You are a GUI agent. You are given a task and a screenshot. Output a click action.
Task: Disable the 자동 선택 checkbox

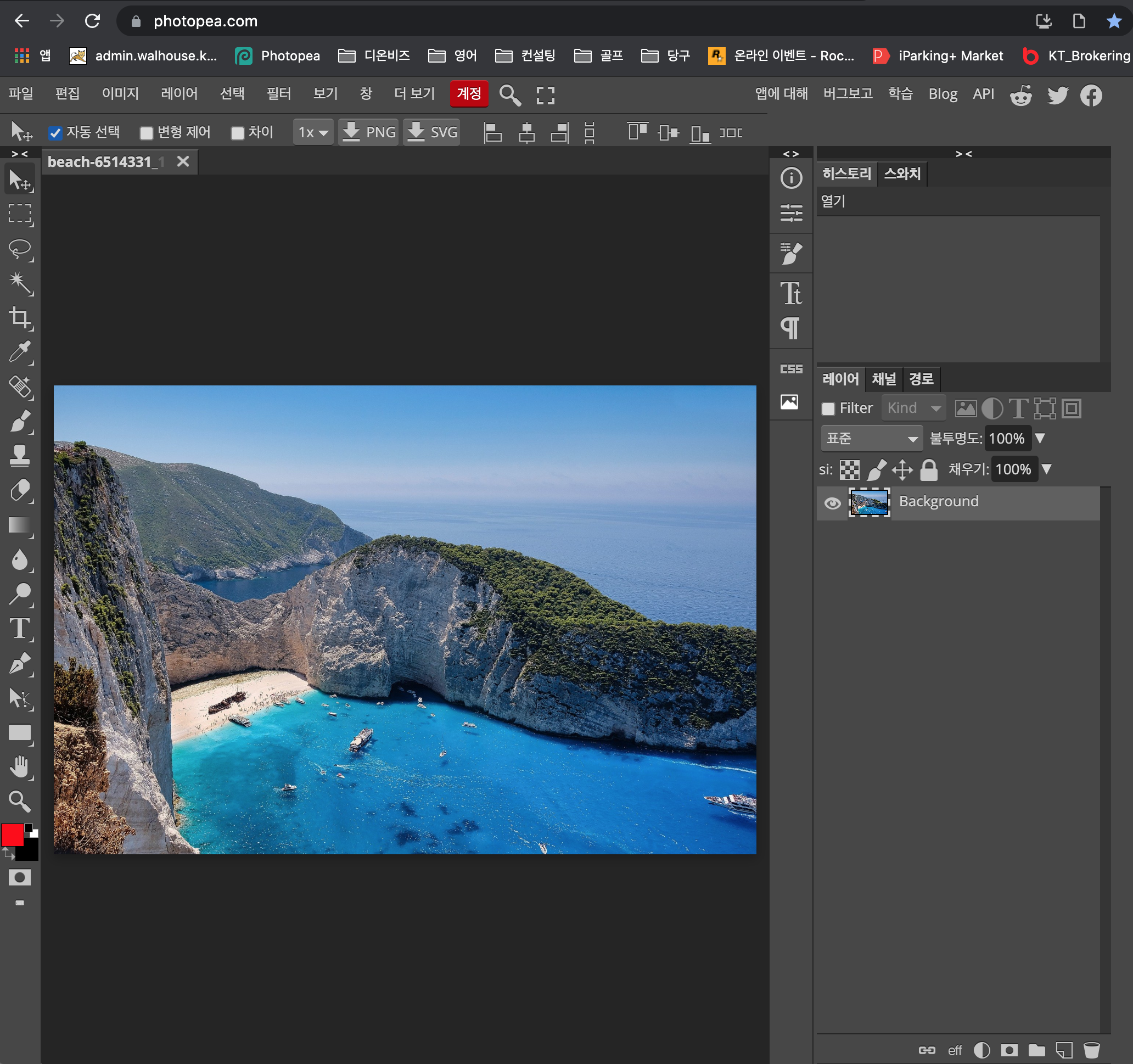coord(55,133)
